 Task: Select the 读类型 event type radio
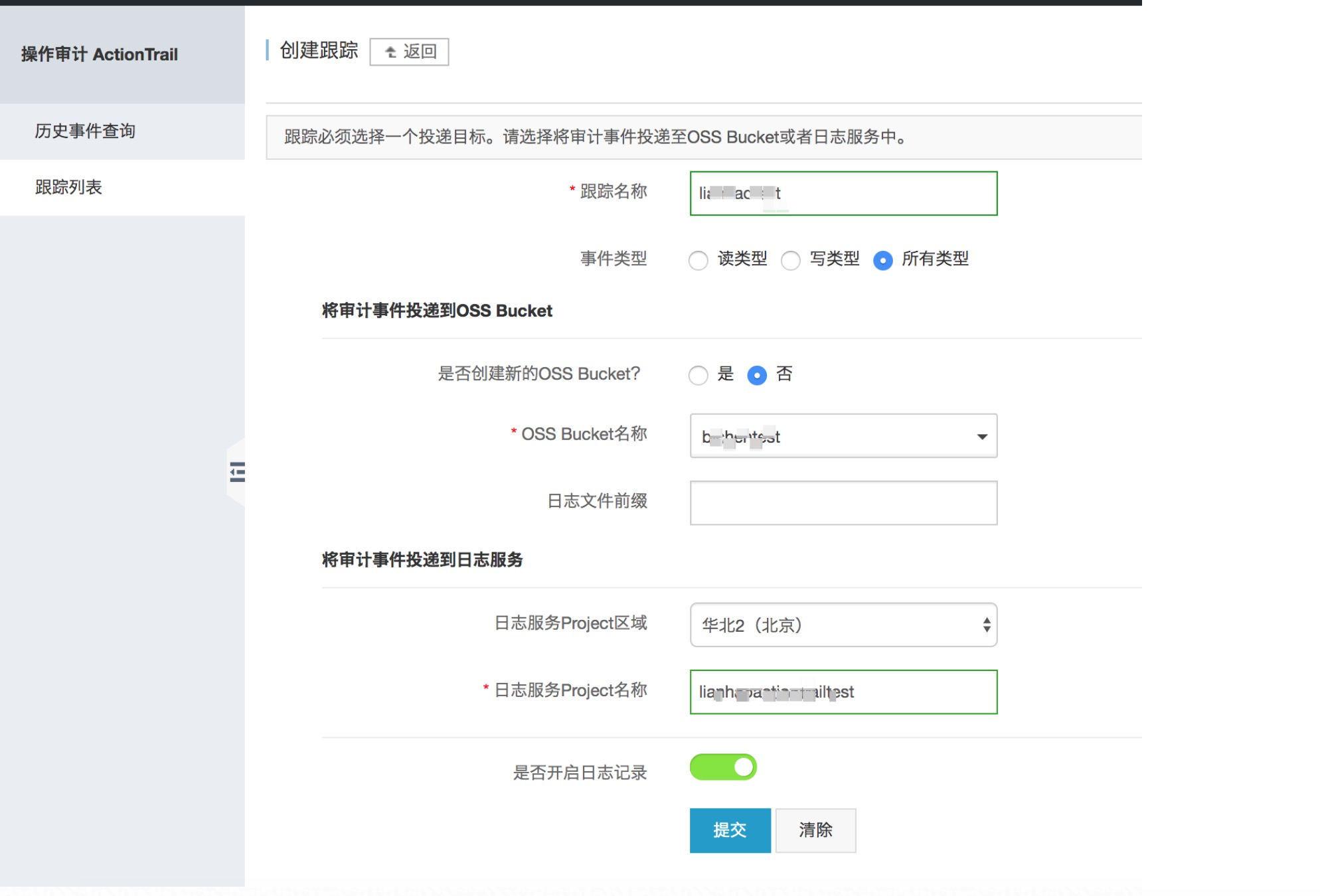pyautogui.click(x=698, y=260)
